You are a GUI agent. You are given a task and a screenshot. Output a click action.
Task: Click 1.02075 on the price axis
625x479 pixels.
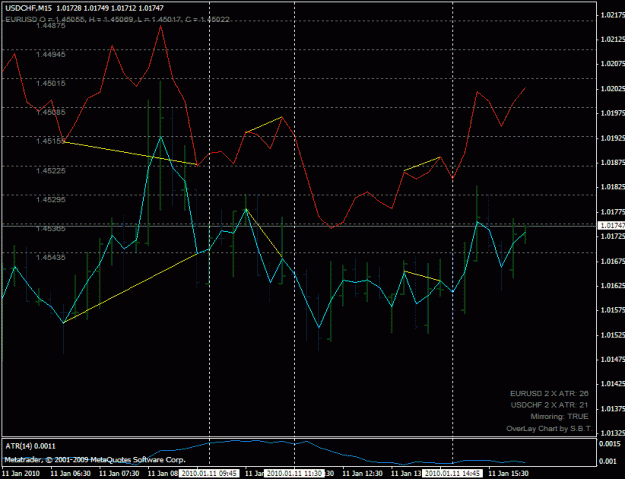(x=613, y=64)
